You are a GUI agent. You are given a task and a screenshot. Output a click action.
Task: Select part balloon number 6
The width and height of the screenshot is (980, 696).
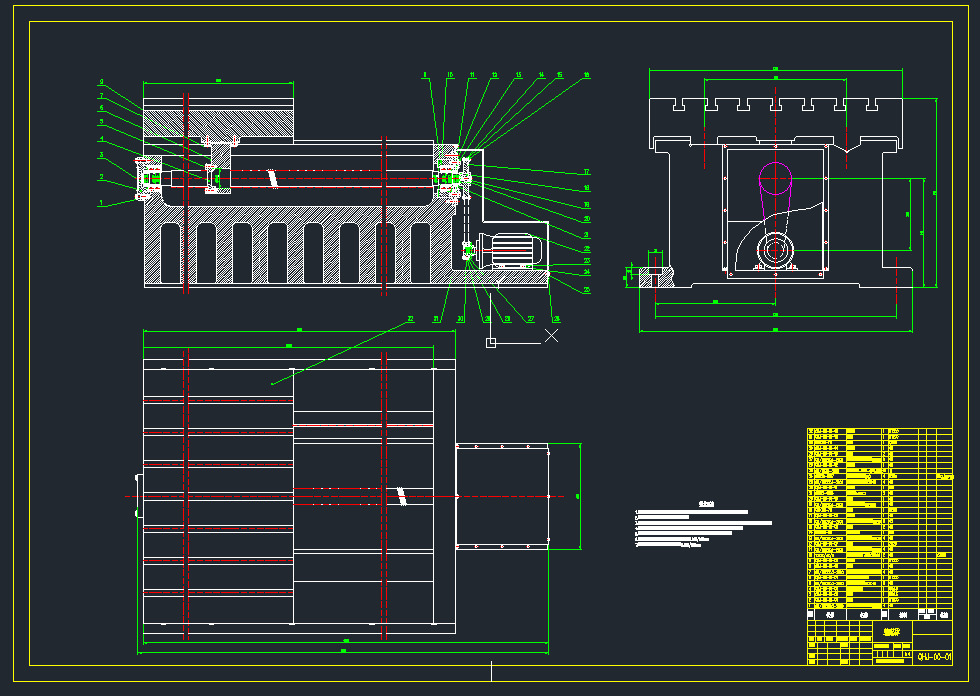101,108
